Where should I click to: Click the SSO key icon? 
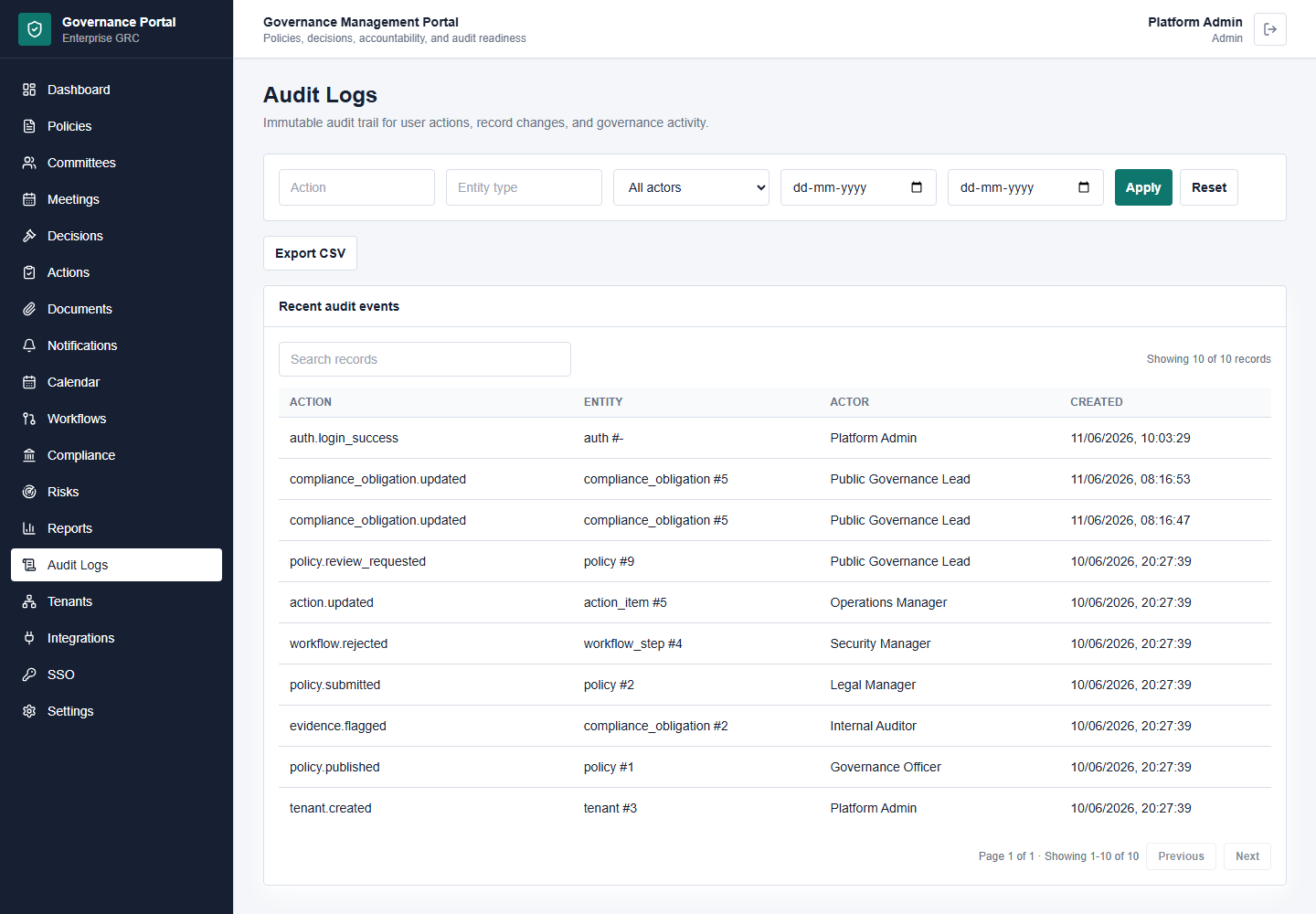coord(29,675)
